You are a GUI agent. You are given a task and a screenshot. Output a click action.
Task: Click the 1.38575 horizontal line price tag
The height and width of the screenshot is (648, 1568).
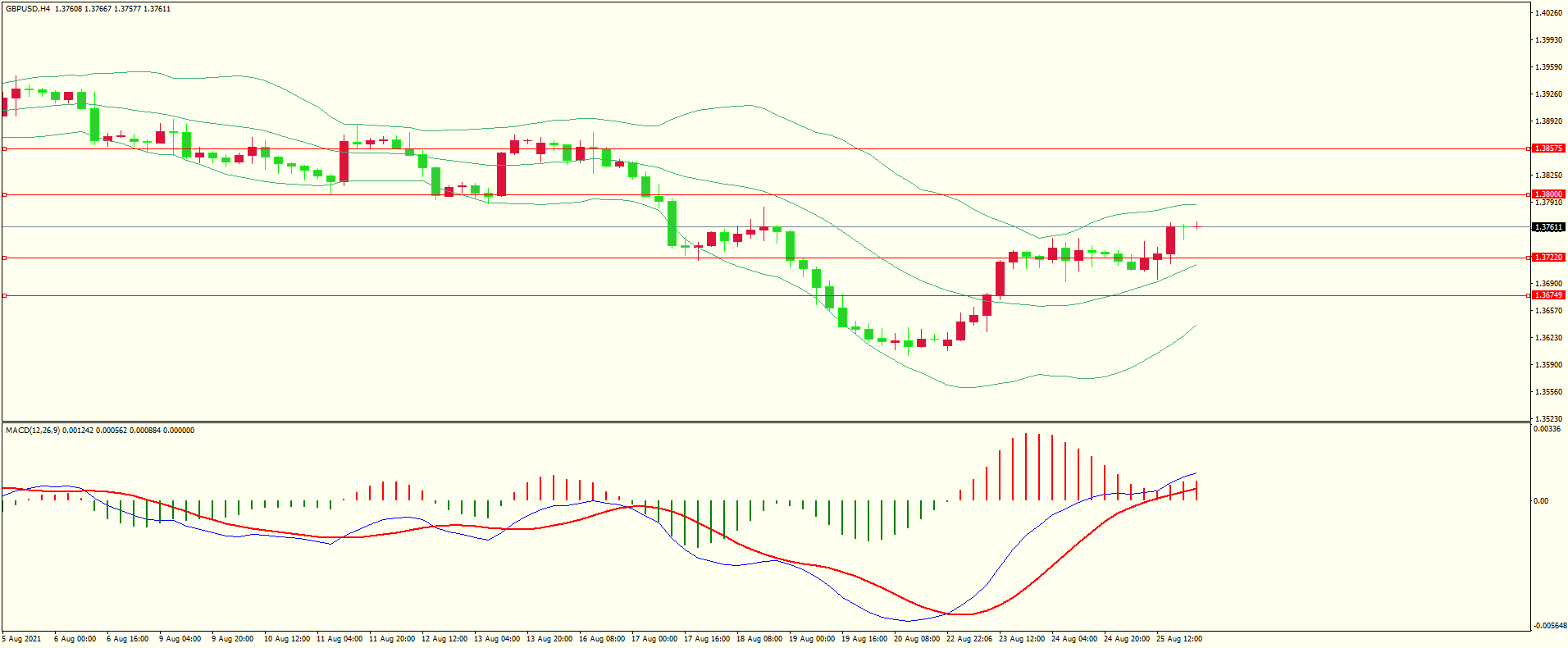click(x=1549, y=148)
